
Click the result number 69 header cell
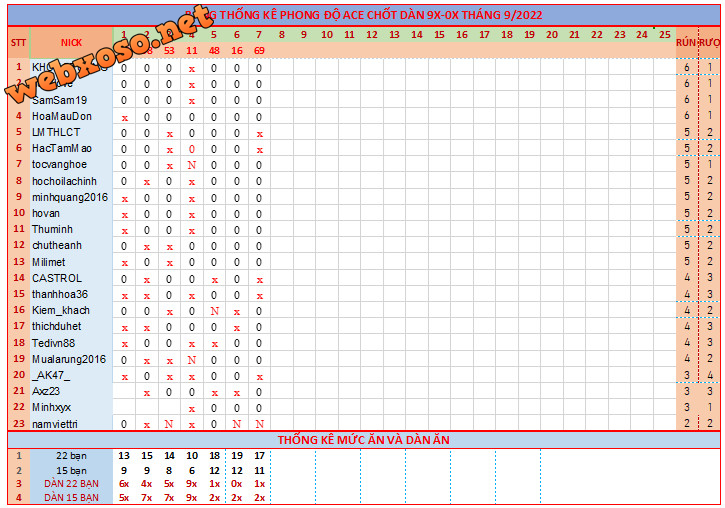pyautogui.click(x=259, y=50)
